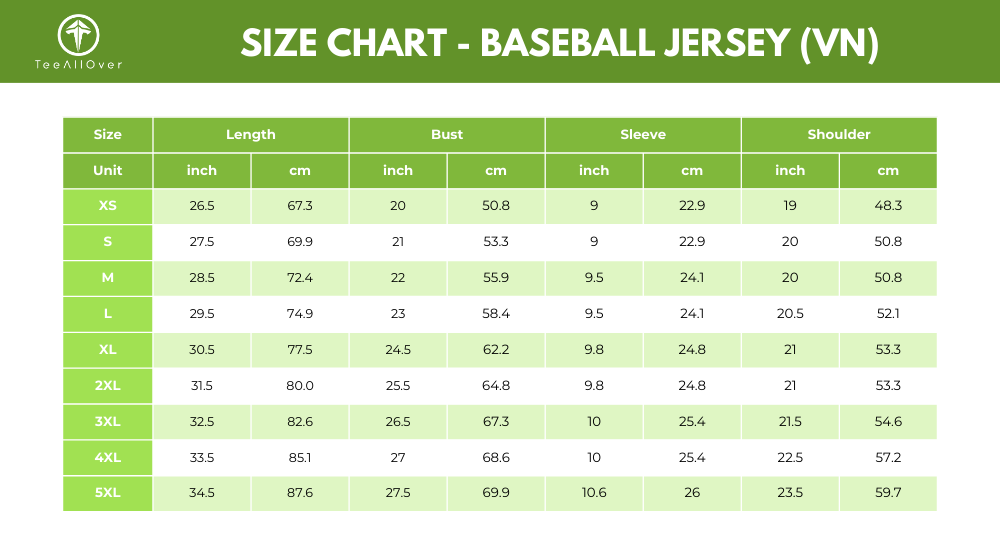This screenshot has width=1000, height=550.
Task: Select the Bust column header
Action: pos(447,135)
